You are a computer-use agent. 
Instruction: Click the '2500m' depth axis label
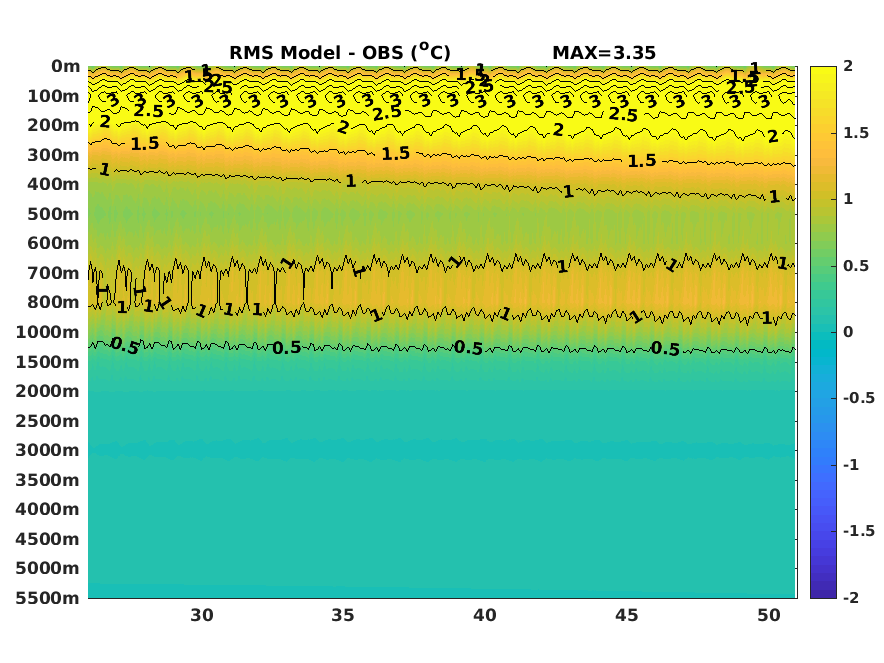pyautogui.click(x=47, y=421)
